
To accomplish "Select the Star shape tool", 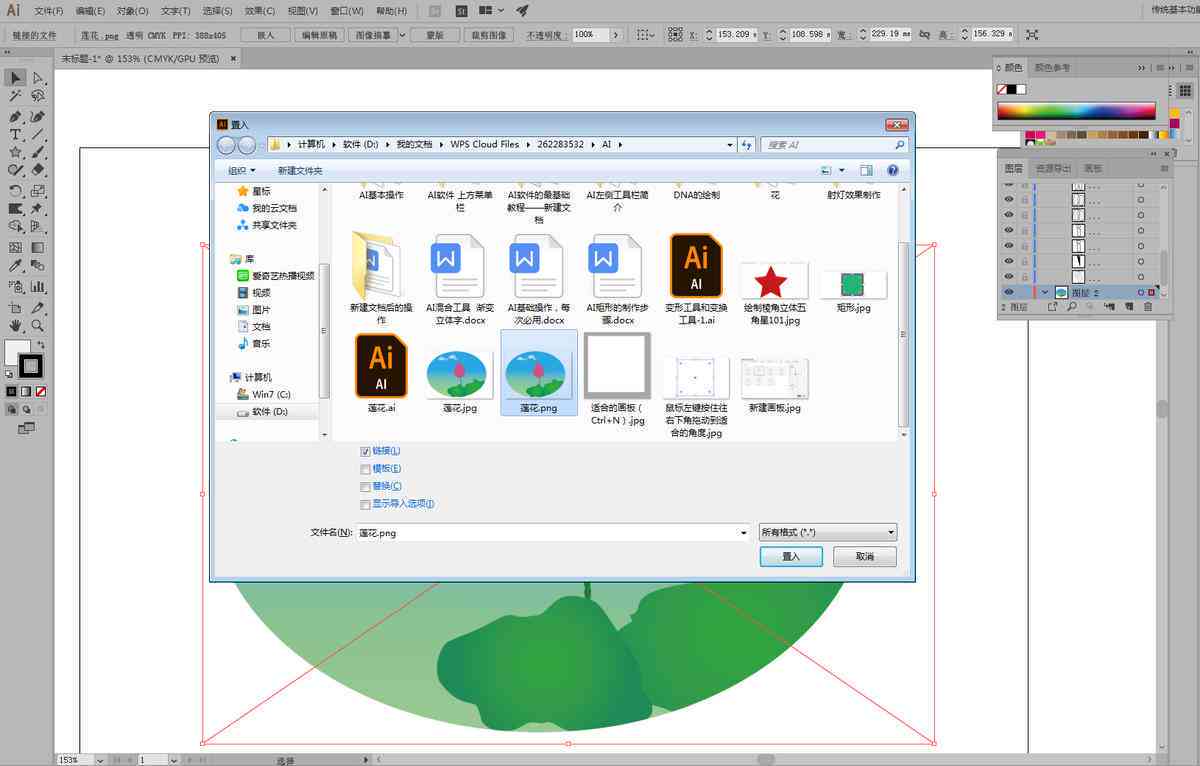I will pos(16,153).
